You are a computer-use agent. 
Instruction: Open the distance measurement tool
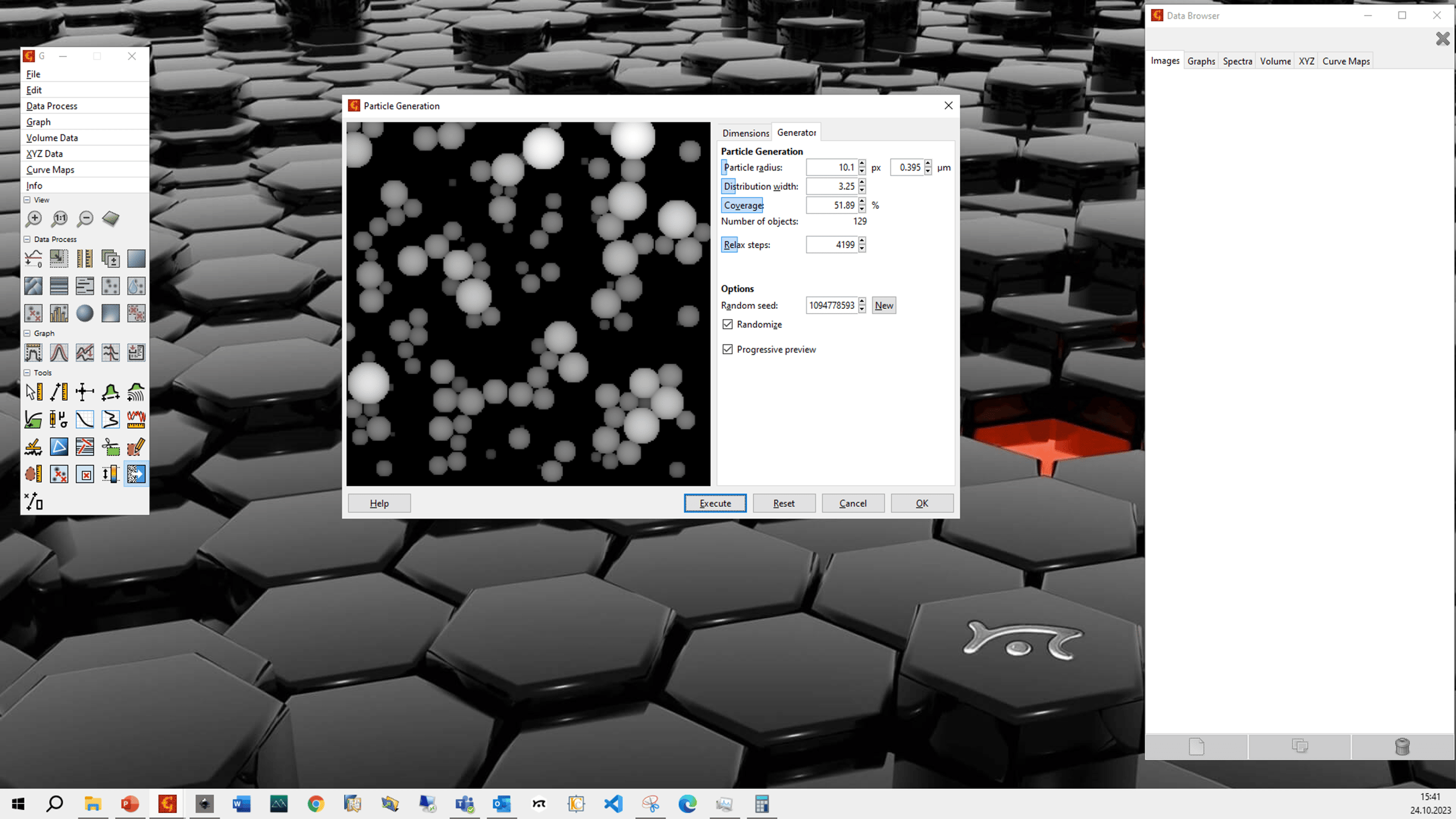click(59, 392)
